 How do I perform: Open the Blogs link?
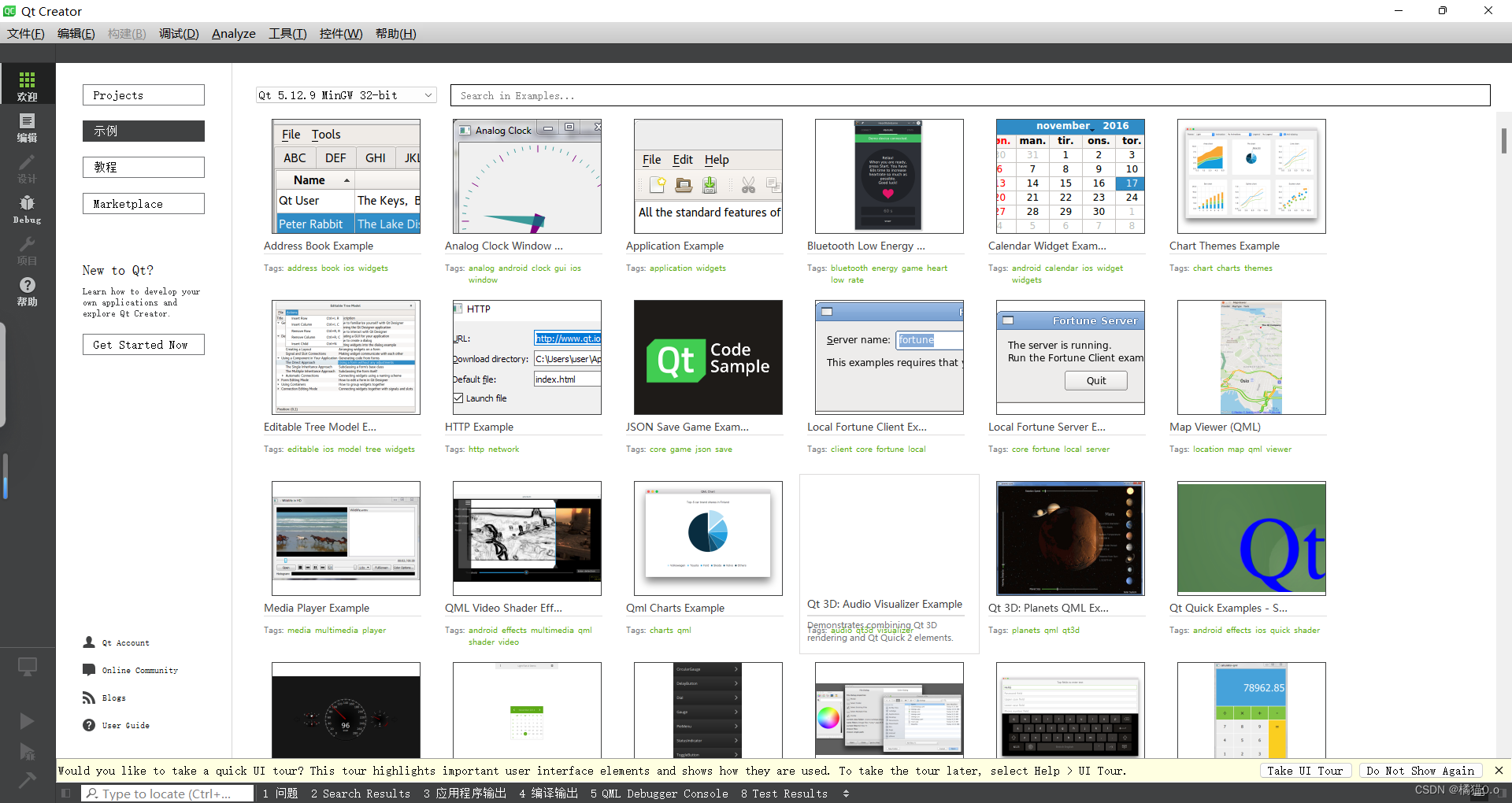pyautogui.click(x=113, y=698)
